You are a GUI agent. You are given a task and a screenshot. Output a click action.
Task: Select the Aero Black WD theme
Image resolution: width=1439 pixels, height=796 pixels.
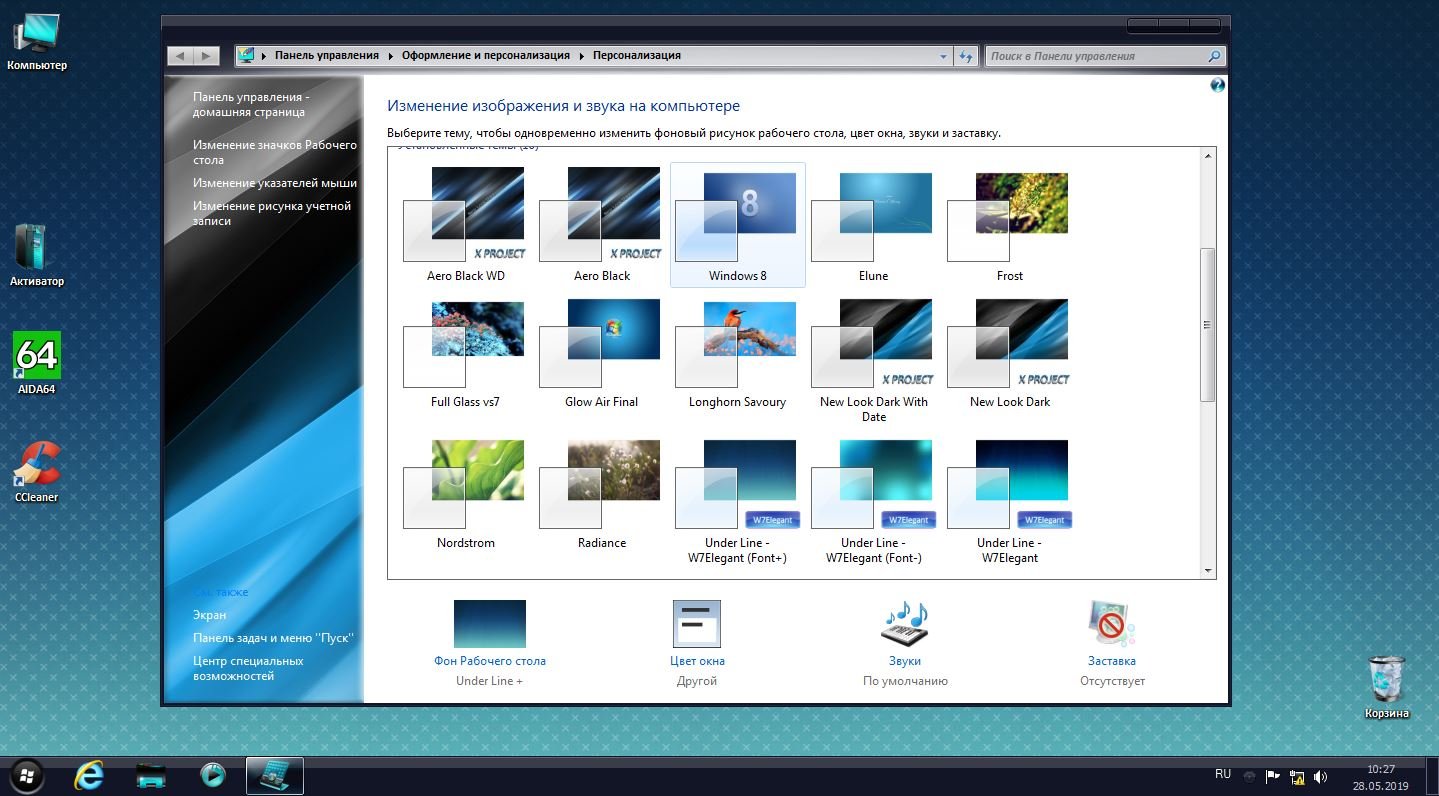[x=465, y=225]
